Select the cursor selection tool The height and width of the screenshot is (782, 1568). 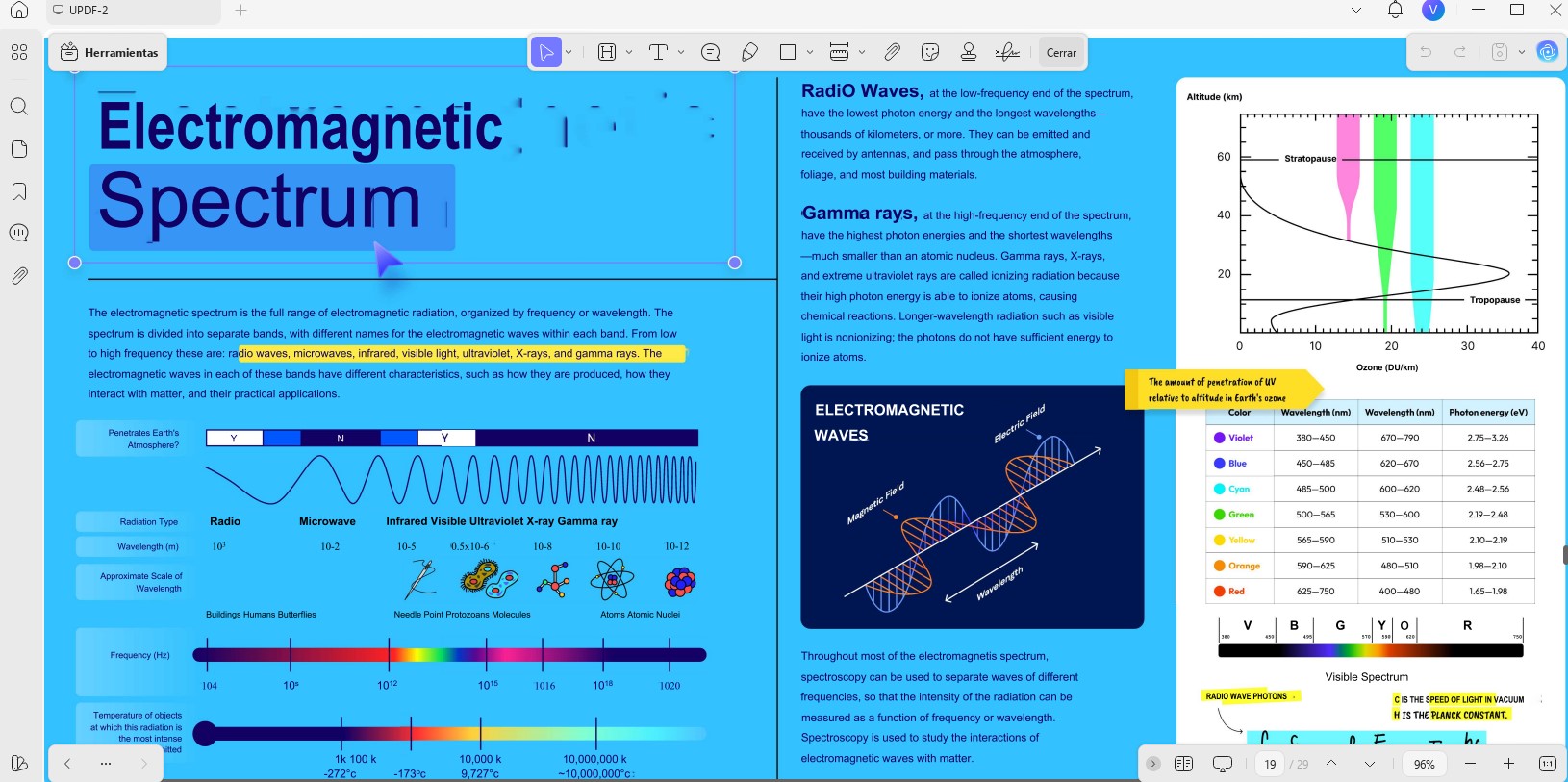[546, 52]
